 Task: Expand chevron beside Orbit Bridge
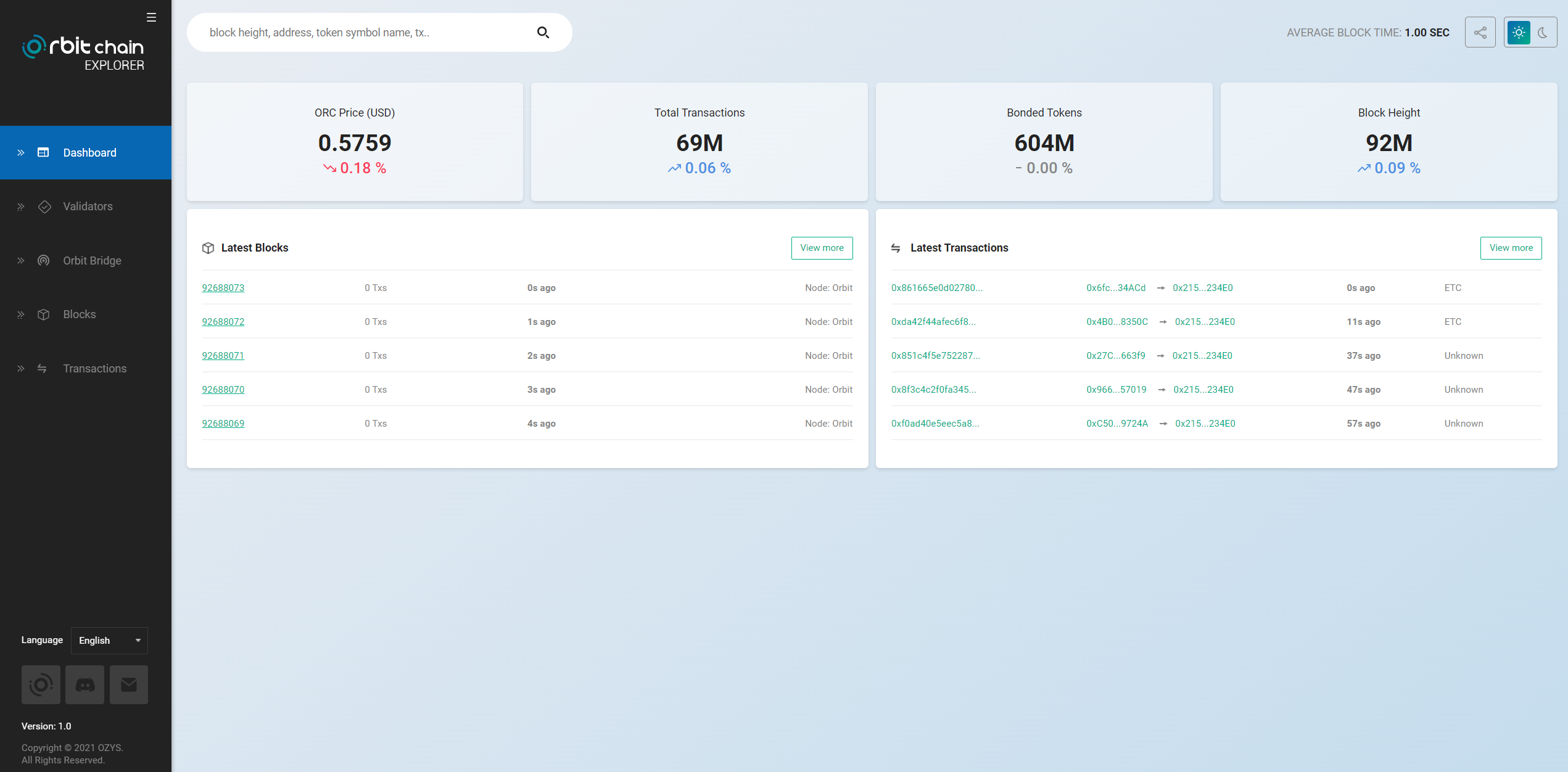click(x=21, y=260)
